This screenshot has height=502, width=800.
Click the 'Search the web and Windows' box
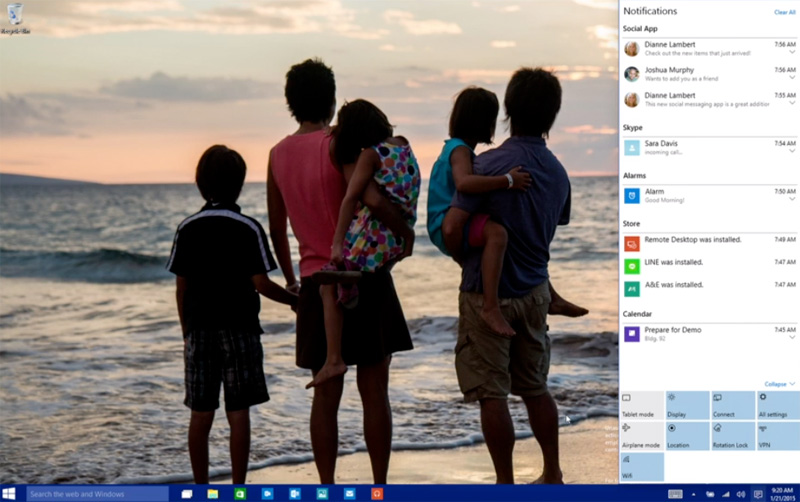(x=97, y=494)
